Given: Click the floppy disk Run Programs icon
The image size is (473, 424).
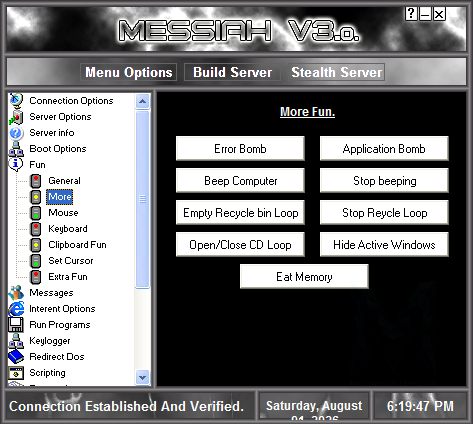Looking at the screenshot, I should pyautogui.click(x=16, y=325).
